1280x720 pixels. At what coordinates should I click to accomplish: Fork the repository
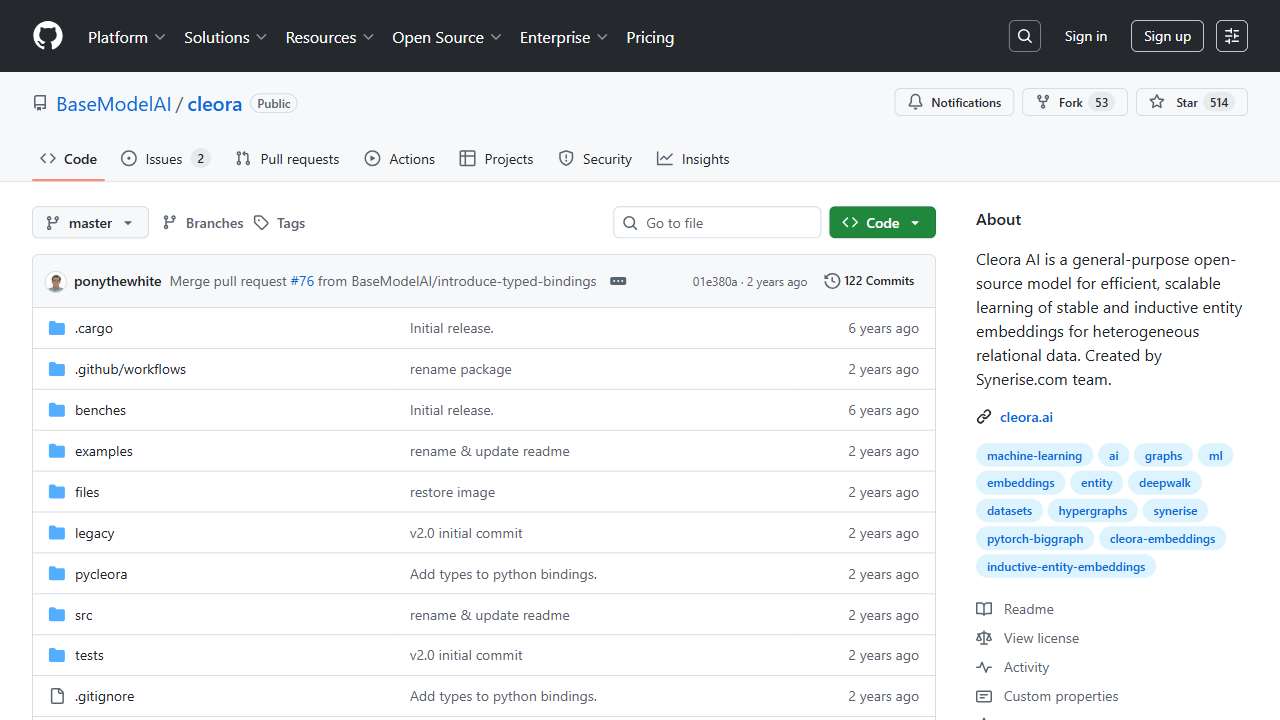(1066, 101)
